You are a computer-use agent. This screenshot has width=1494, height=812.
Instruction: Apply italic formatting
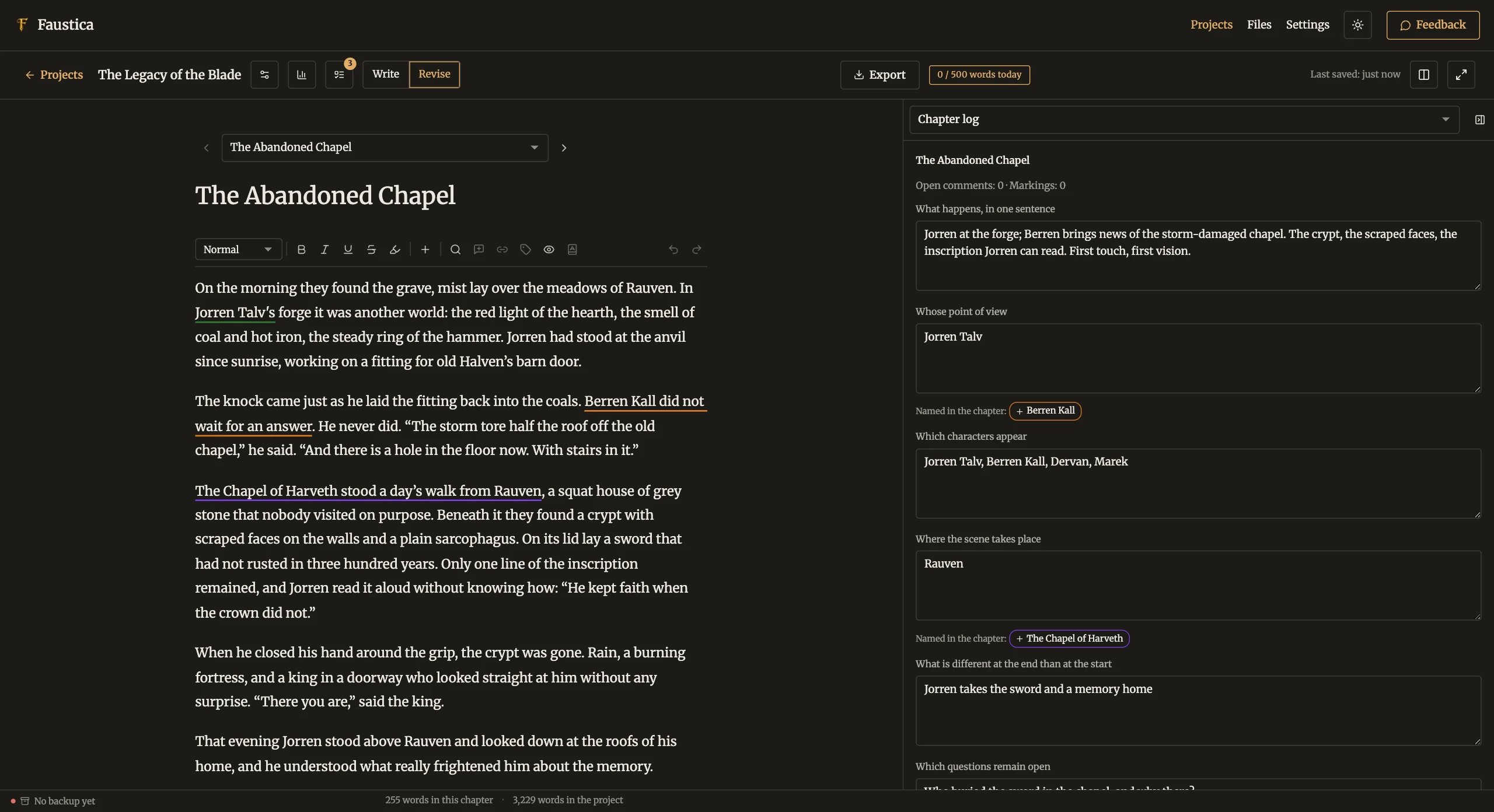[324, 250]
